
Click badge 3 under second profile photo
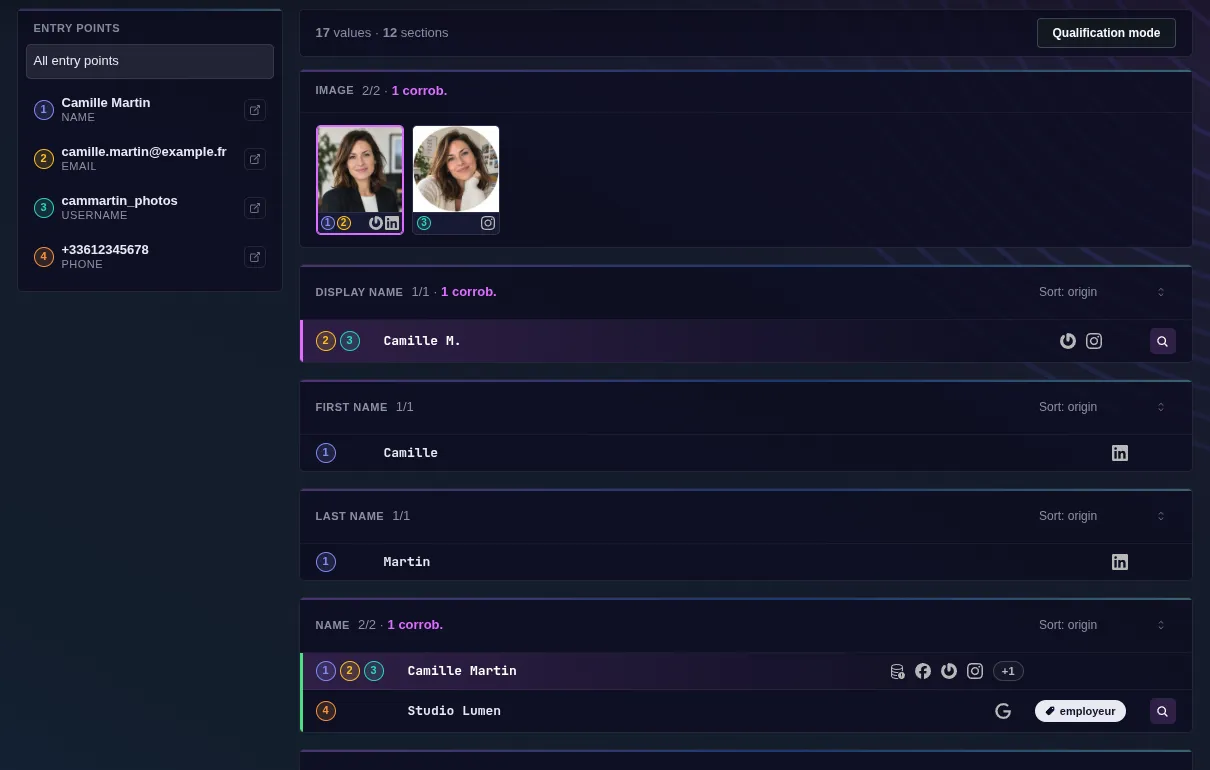pos(424,223)
